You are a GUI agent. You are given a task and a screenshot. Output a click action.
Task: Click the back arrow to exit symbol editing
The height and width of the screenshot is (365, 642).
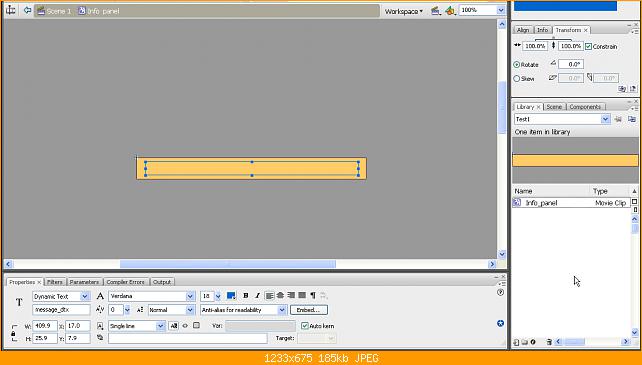27,10
